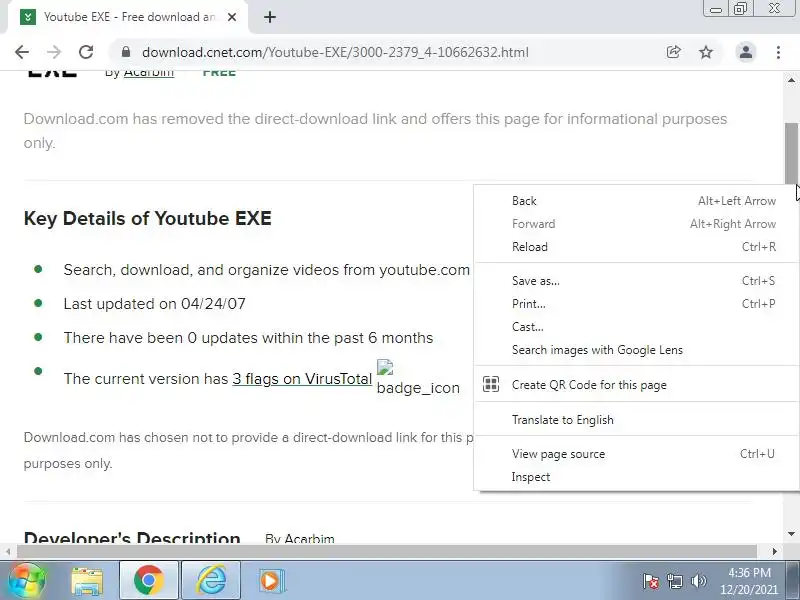Click Search, download, and organize videos text
800x600 pixels.
coord(266,270)
